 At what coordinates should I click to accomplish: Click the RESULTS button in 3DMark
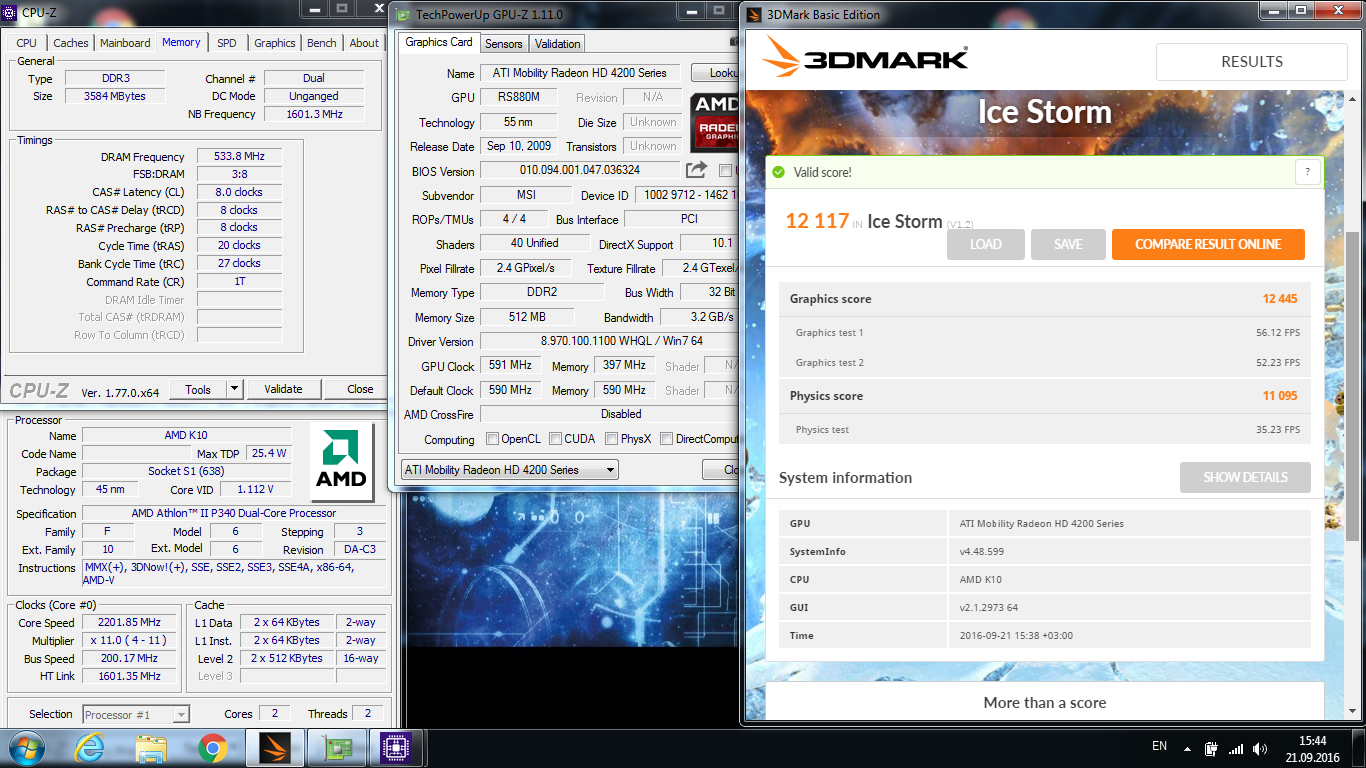(x=1251, y=62)
